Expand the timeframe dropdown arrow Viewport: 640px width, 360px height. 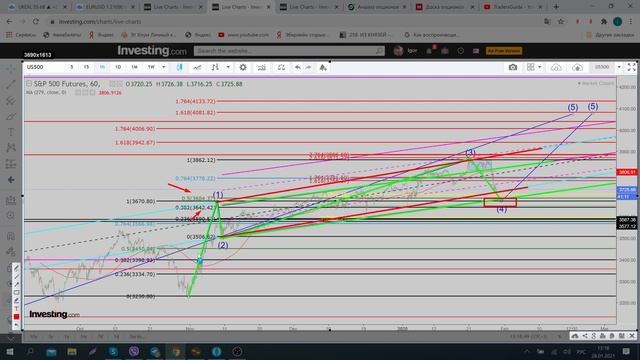pyautogui.click(x=164, y=67)
